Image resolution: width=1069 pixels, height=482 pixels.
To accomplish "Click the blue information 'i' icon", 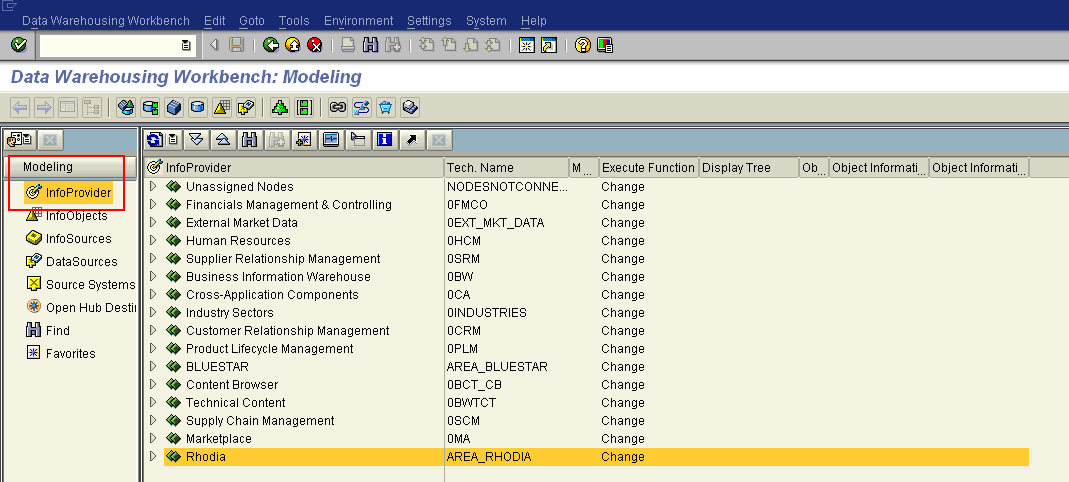I will pyautogui.click(x=385, y=139).
